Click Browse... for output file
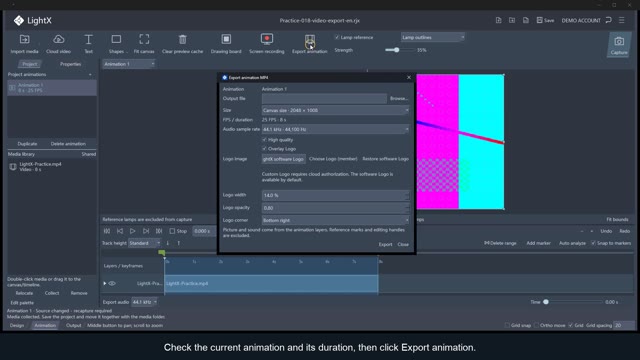 [399, 98]
